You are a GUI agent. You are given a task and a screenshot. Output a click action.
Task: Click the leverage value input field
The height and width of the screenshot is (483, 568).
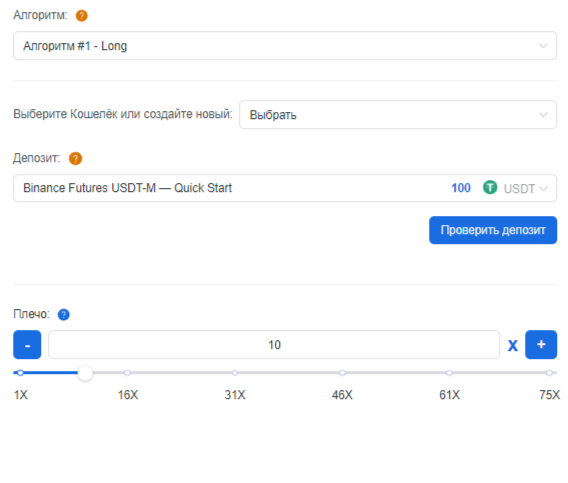[x=274, y=345]
